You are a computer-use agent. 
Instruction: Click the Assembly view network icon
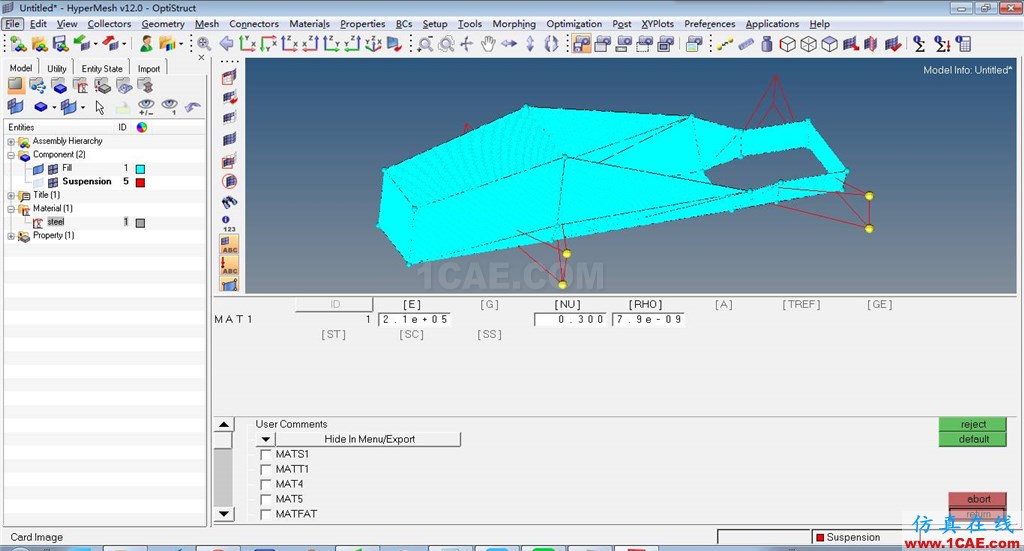[x=37, y=86]
